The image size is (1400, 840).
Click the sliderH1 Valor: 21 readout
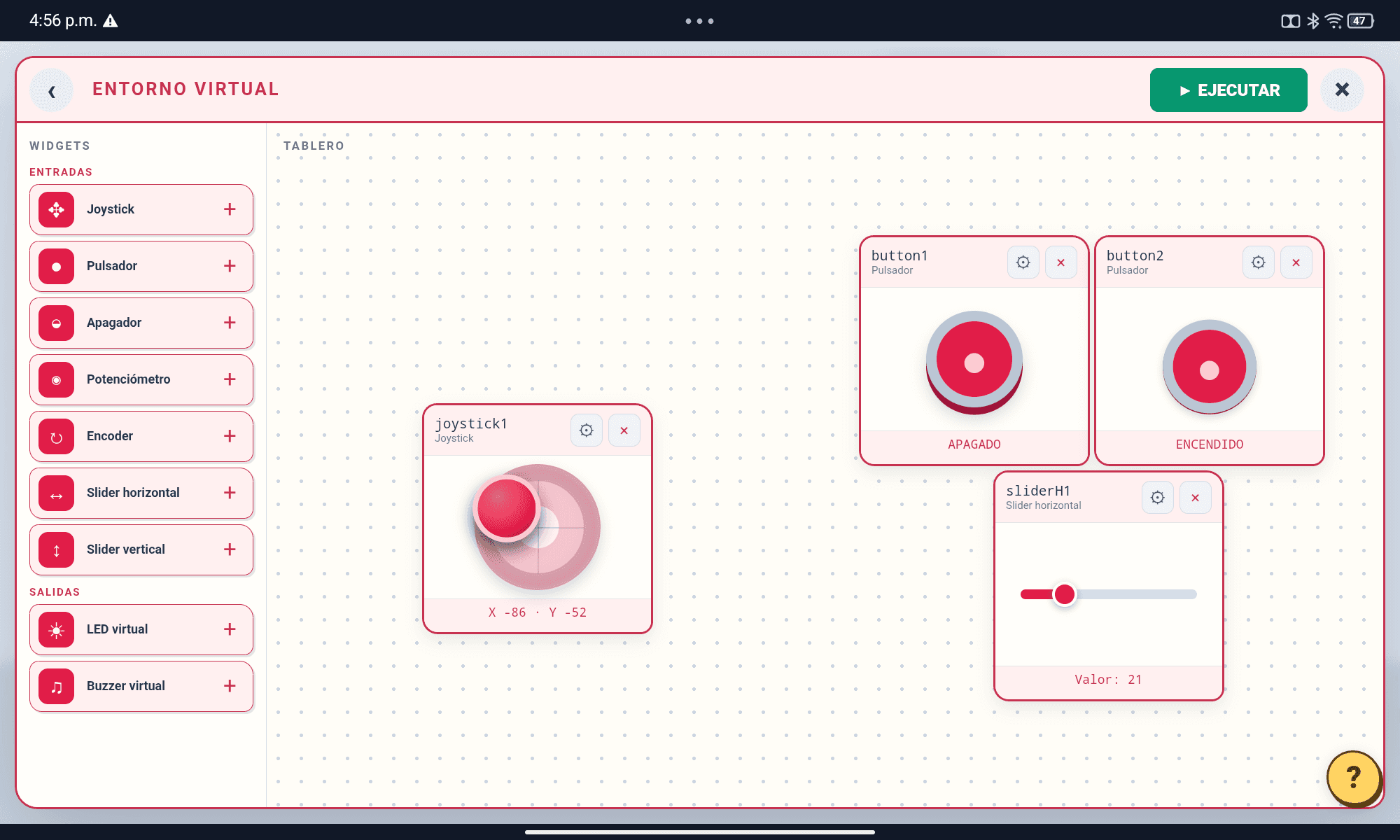pos(1109,680)
